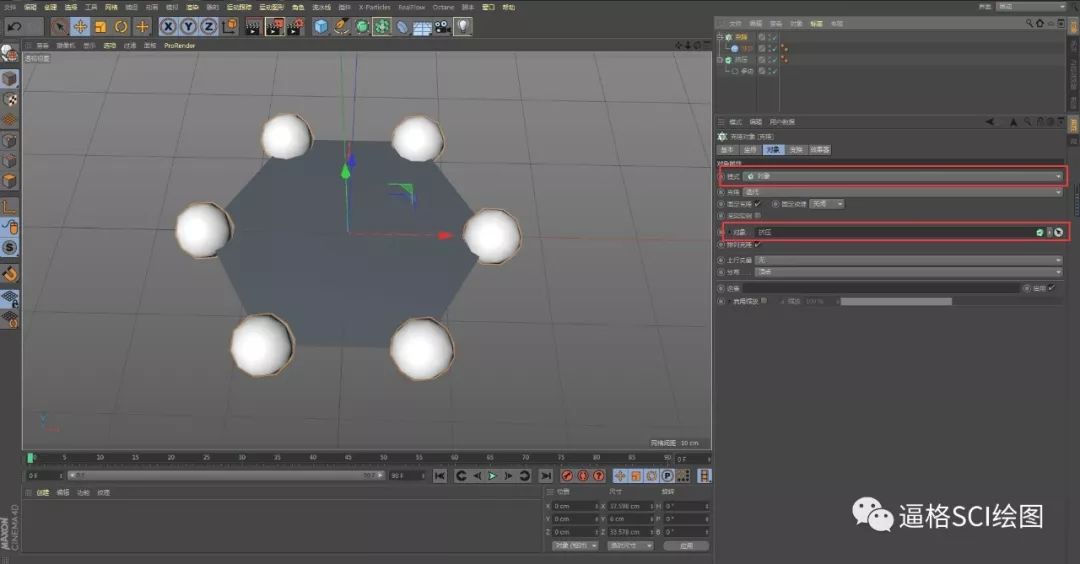Activate the Move tool in top toolbar
Image resolution: width=1080 pixels, height=564 pixels.
81,27
